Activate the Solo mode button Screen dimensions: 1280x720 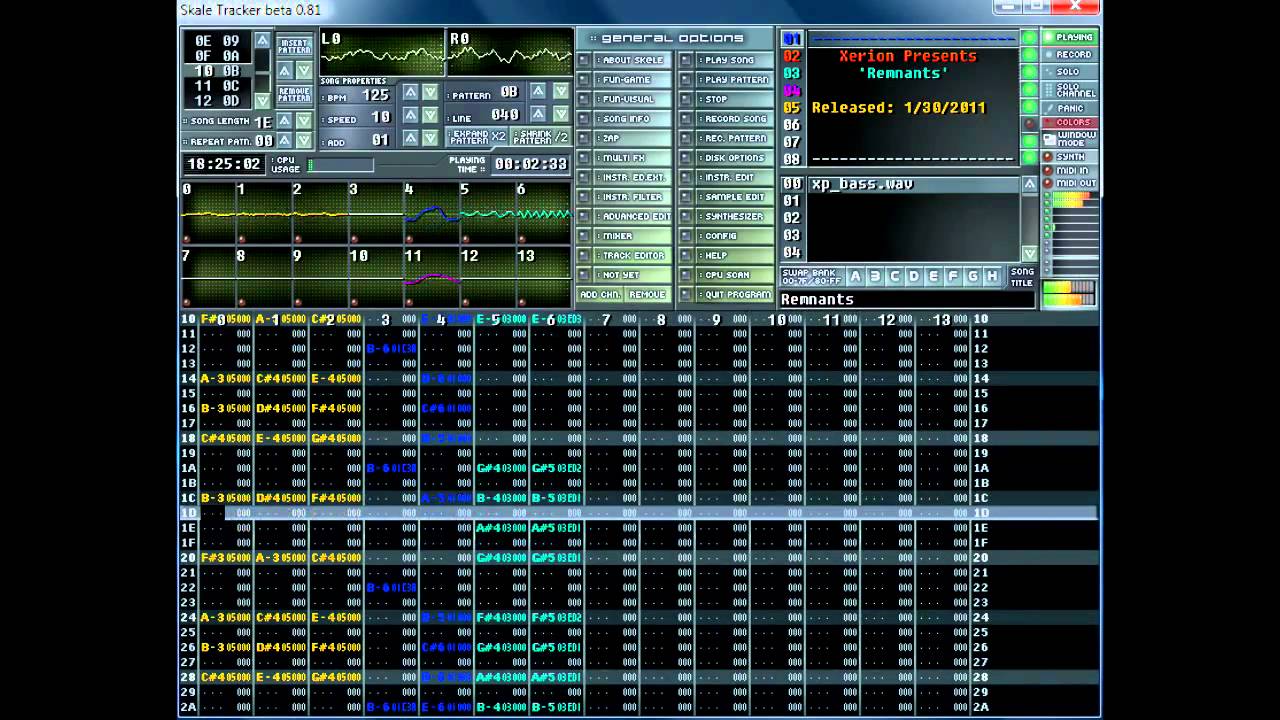click(1069, 72)
